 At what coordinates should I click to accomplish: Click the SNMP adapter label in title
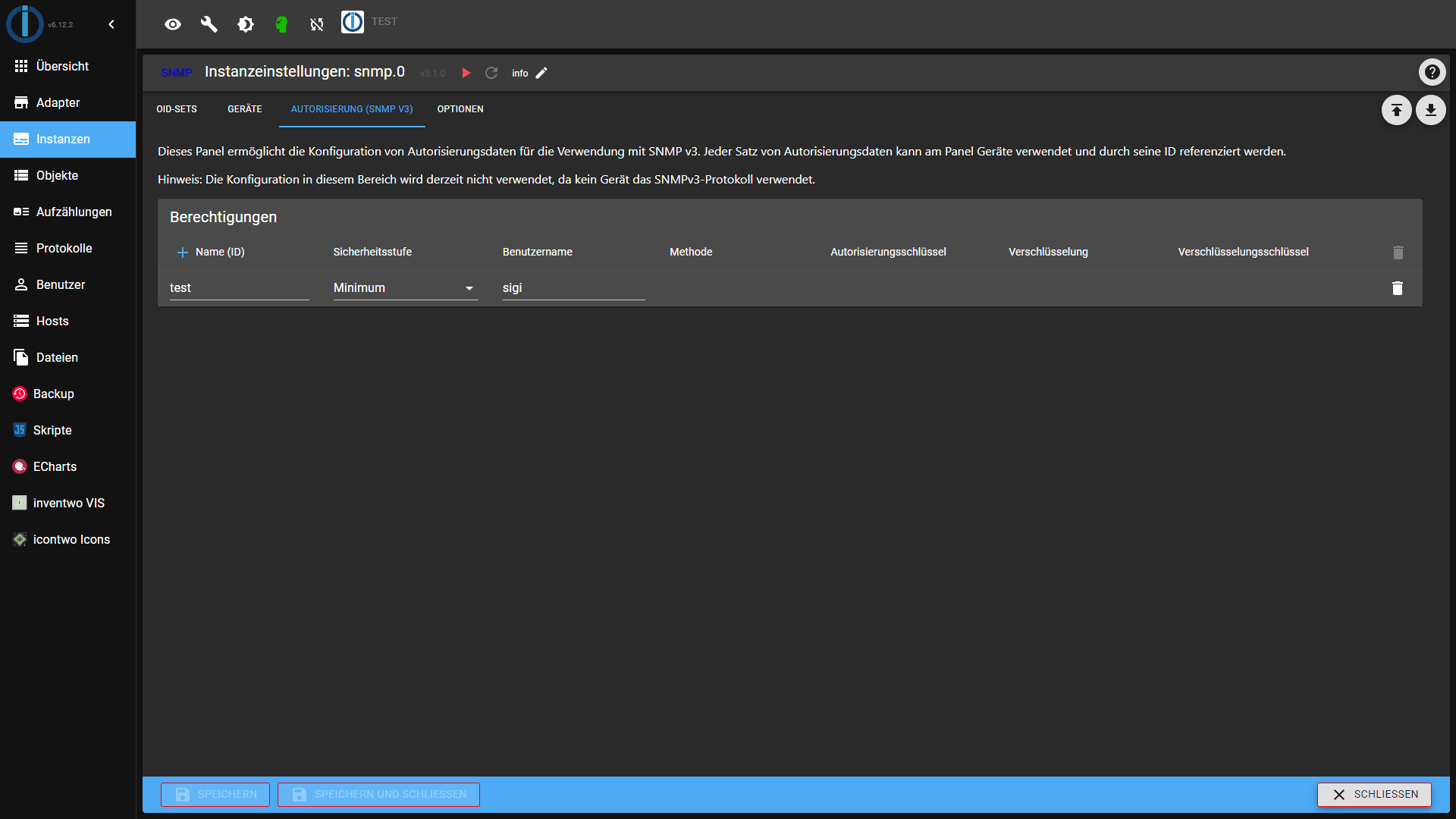point(176,73)
